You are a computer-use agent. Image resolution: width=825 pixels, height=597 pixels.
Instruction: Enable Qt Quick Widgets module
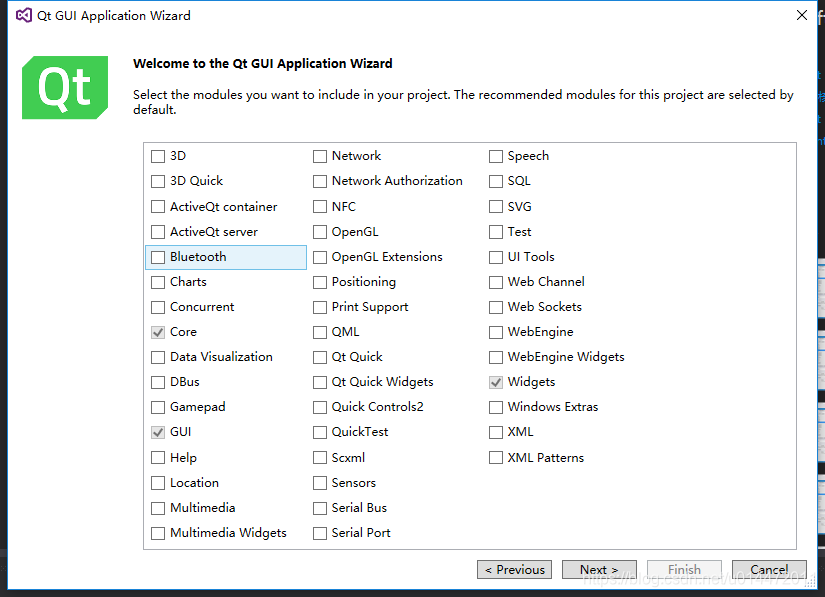coord(320,382)
